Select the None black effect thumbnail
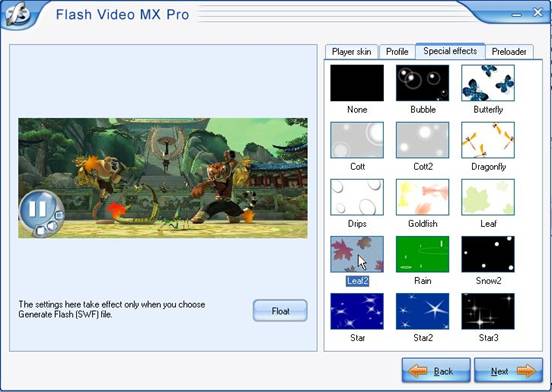This screenshot has width=552, height=392. (357, 83)
